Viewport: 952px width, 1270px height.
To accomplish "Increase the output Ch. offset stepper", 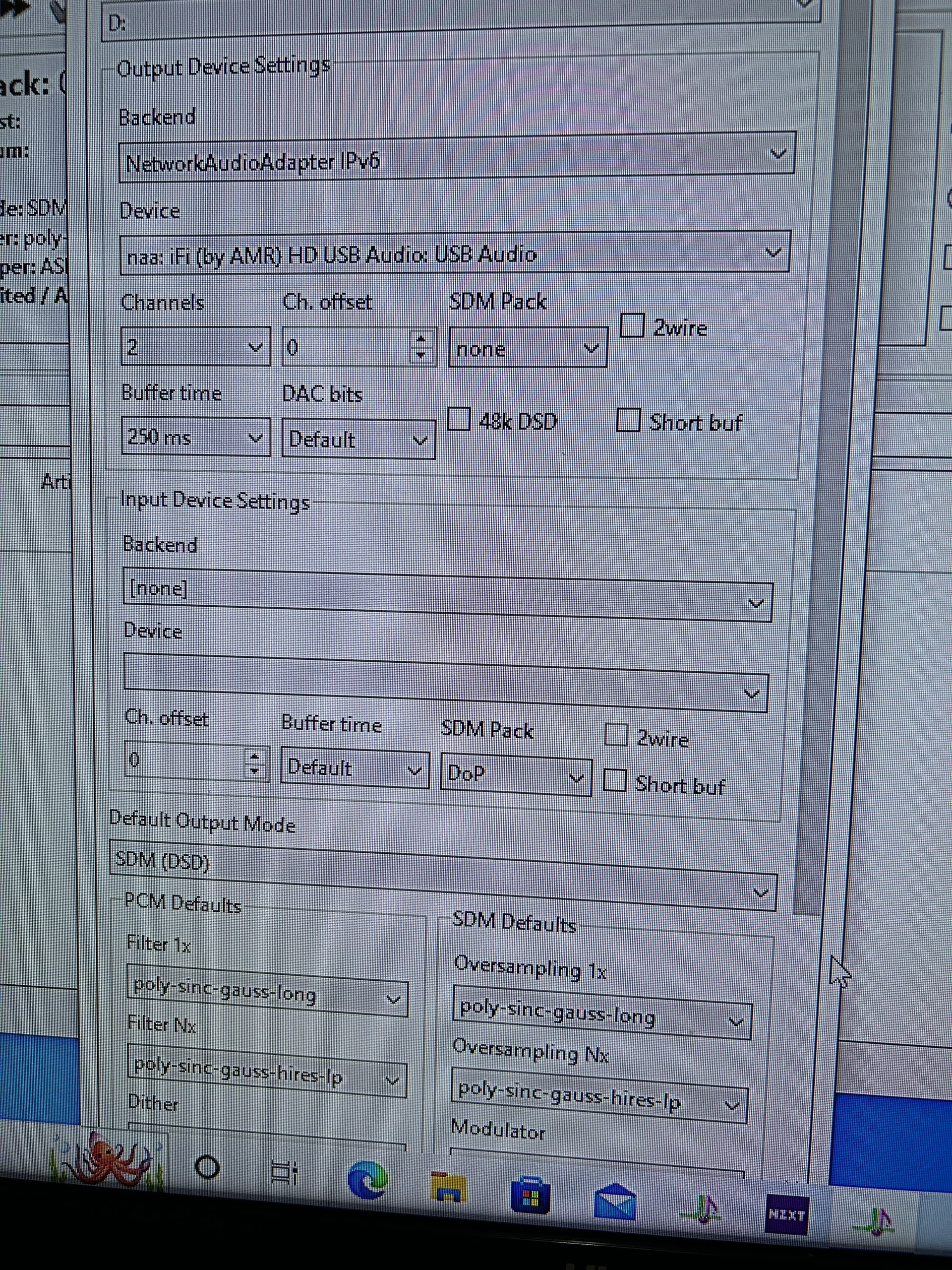I will [421, 339].
